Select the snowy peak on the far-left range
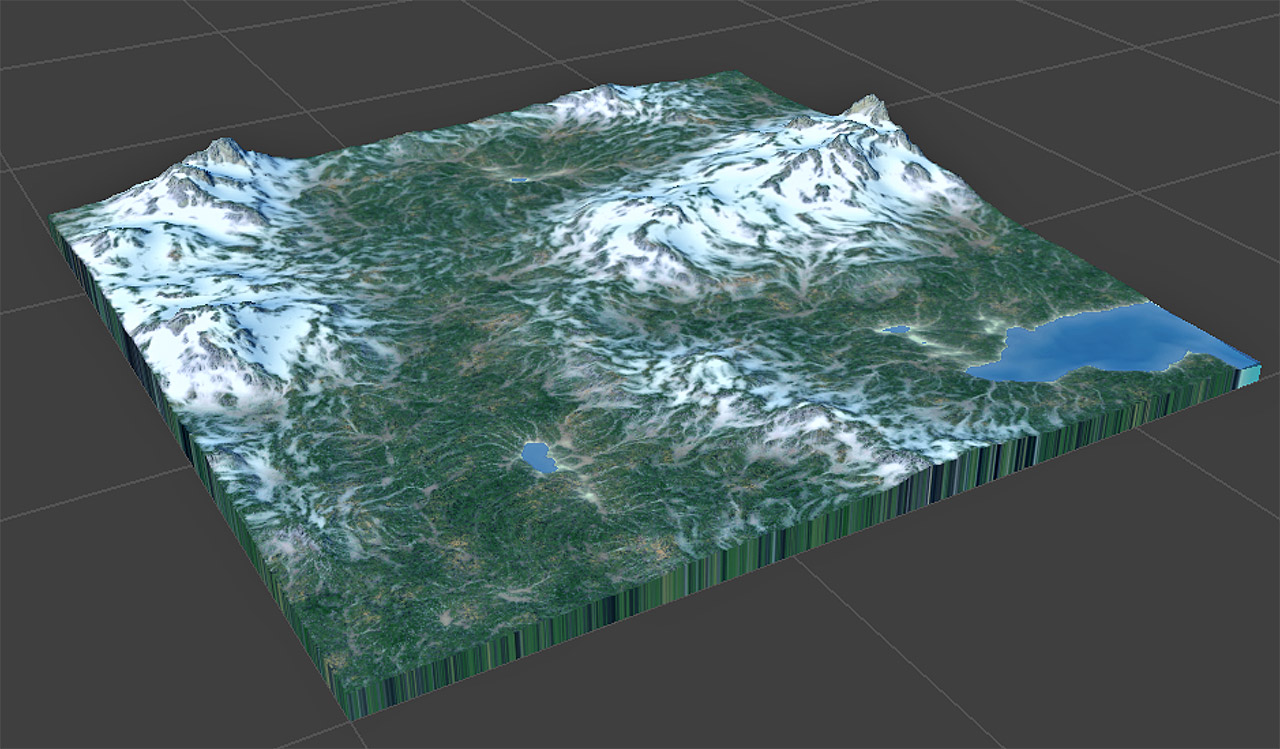Image resolution: width=1280 pixels, height=749 pixels. [x=222, y=152]
